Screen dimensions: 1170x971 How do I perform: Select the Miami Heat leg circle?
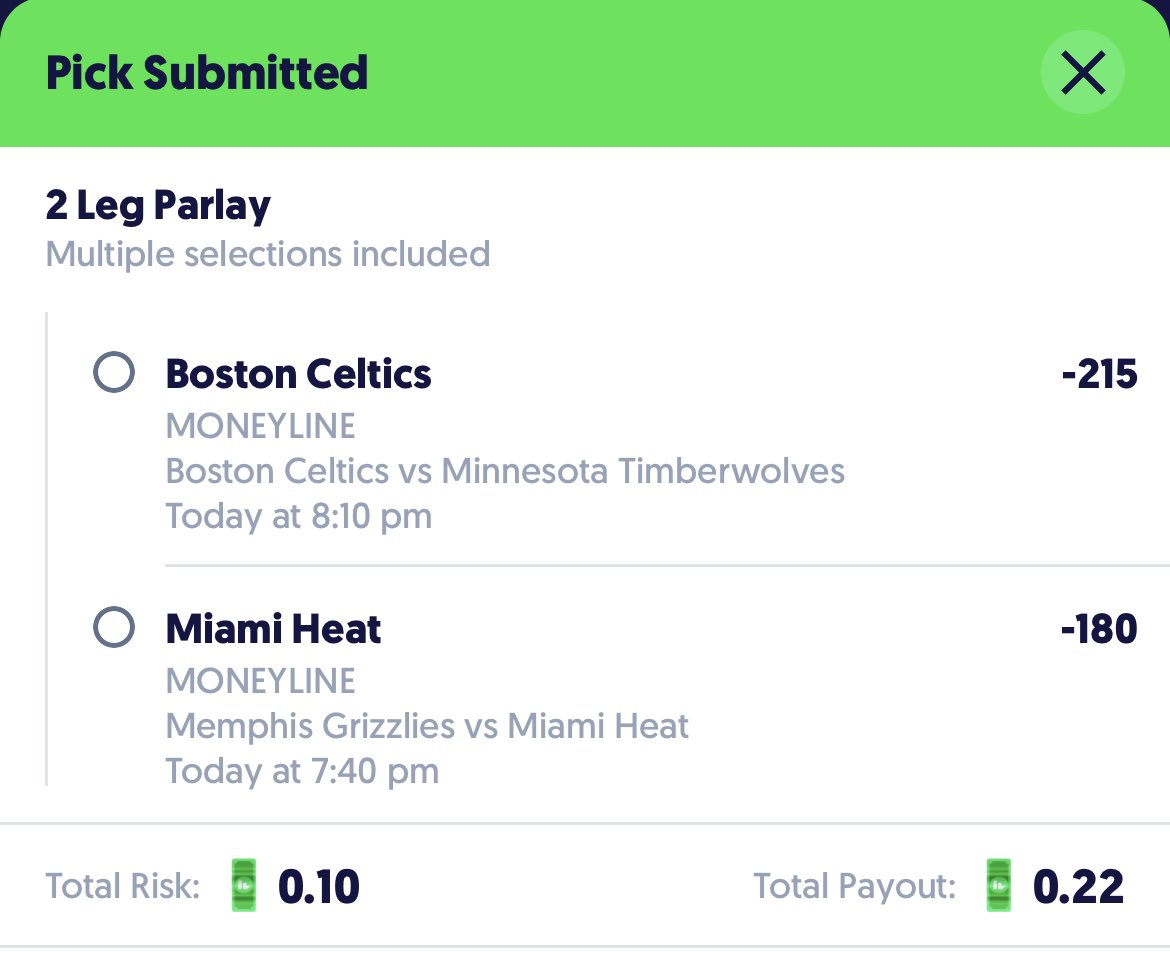point(114,627)
